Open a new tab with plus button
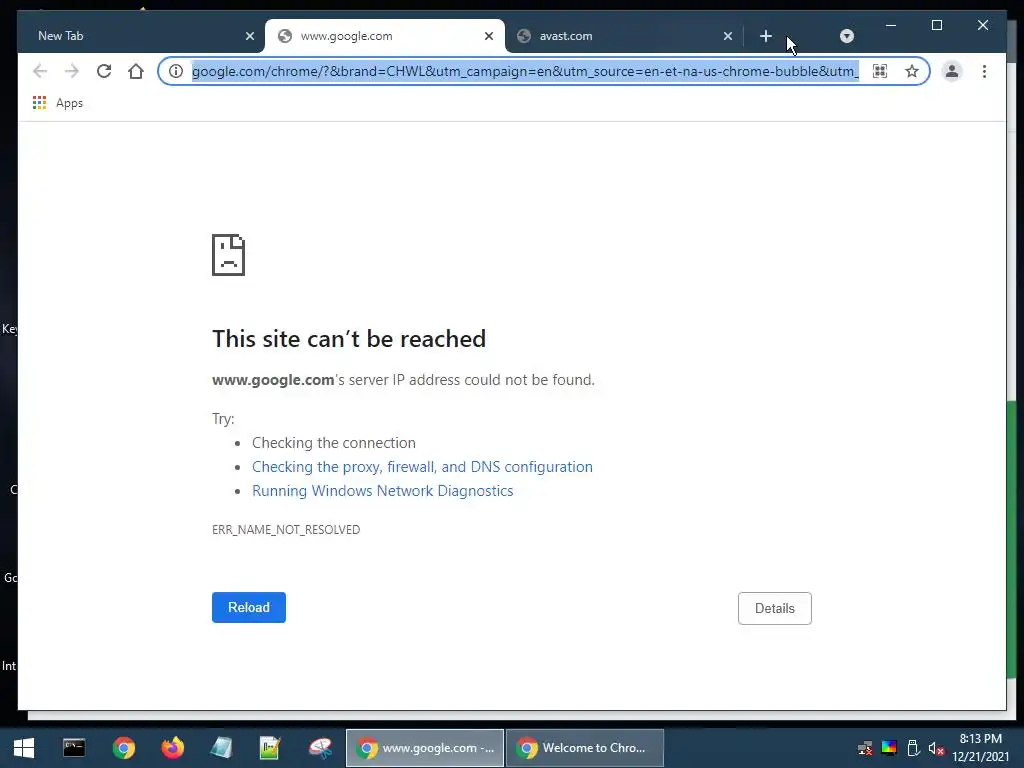Image resolution: width=1024 pixels, height=768 pixels. 766,36
